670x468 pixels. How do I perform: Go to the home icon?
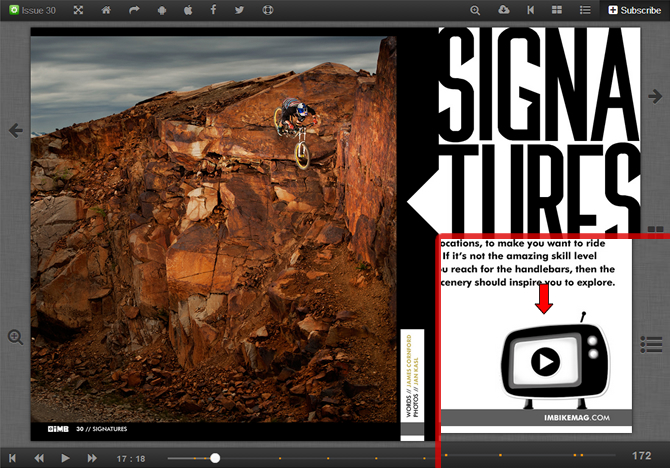coord(106,10)
